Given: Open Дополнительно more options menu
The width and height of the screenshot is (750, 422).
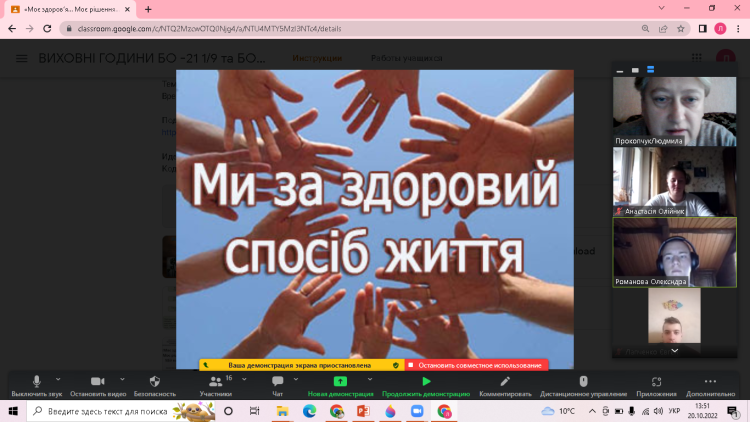Looking at the screenshot, I should click(x=711, y=383).
